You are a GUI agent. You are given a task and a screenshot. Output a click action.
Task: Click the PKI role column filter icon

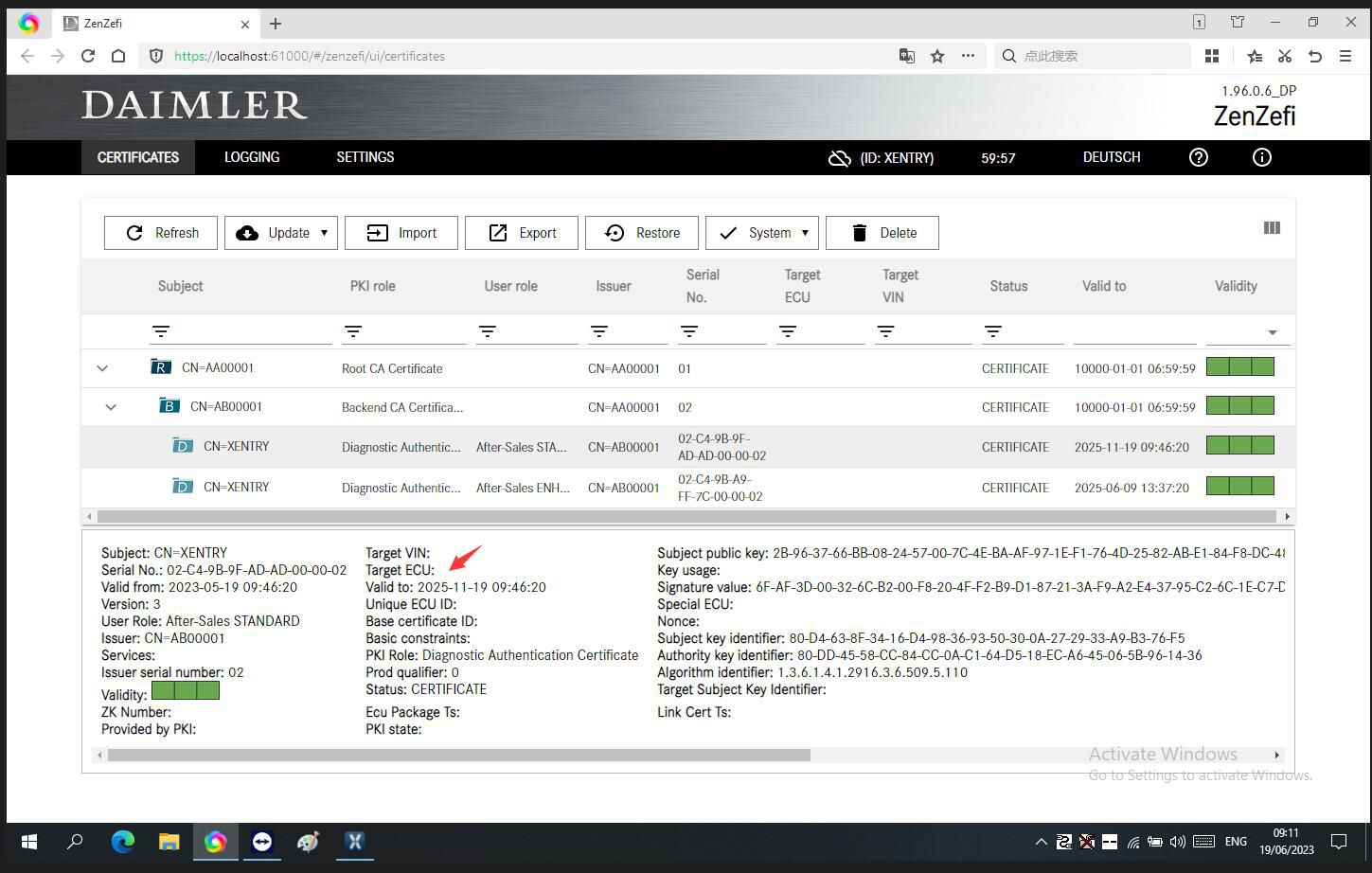coord(353,331)
